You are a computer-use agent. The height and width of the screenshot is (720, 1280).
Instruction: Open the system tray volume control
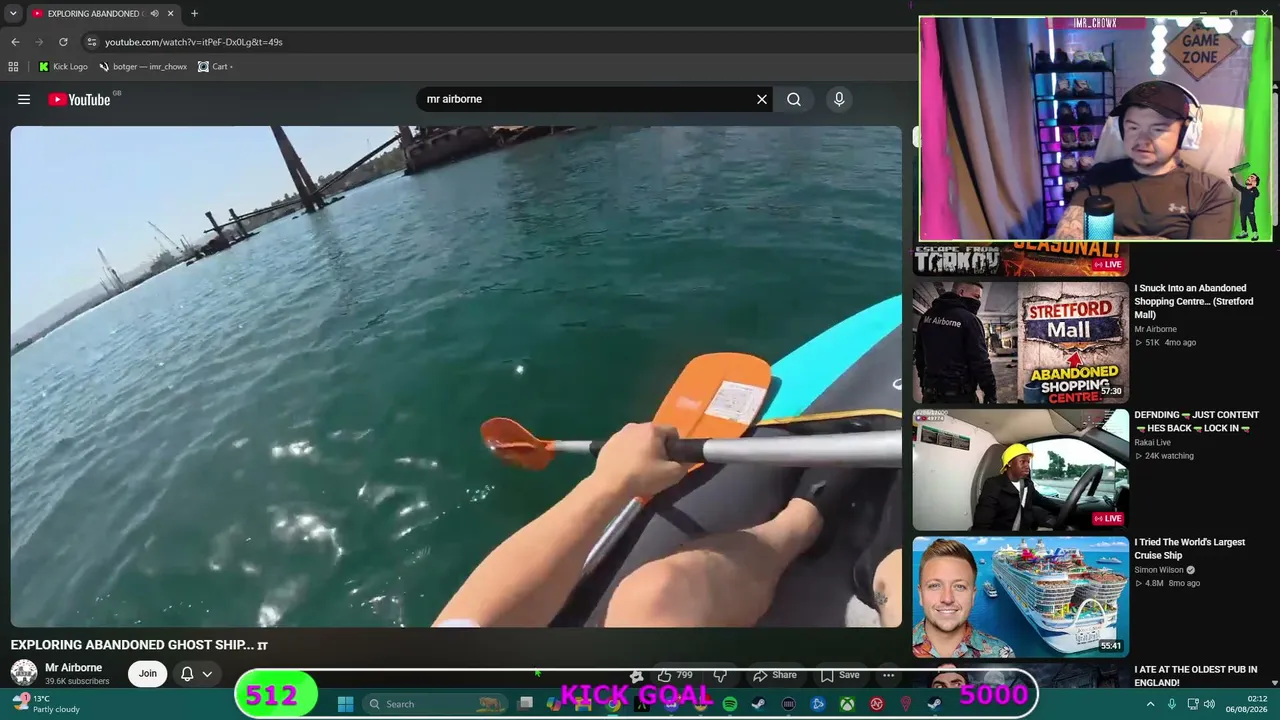[x=1209, y=704]
